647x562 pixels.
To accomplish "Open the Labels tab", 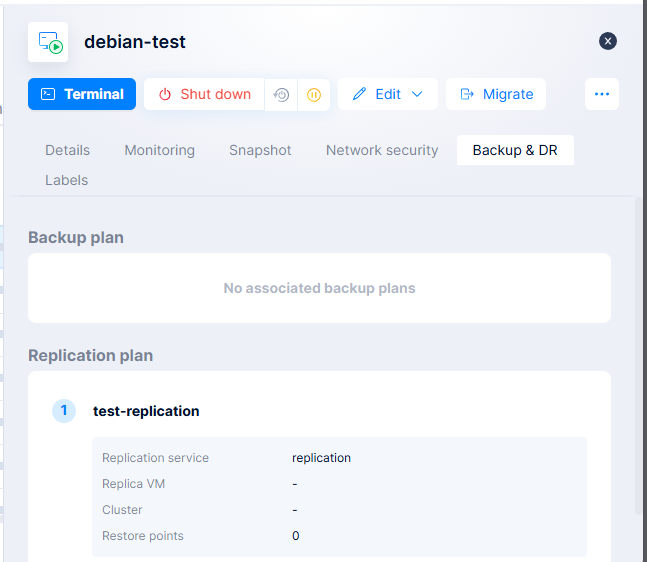I will click(x=66, y=180).
